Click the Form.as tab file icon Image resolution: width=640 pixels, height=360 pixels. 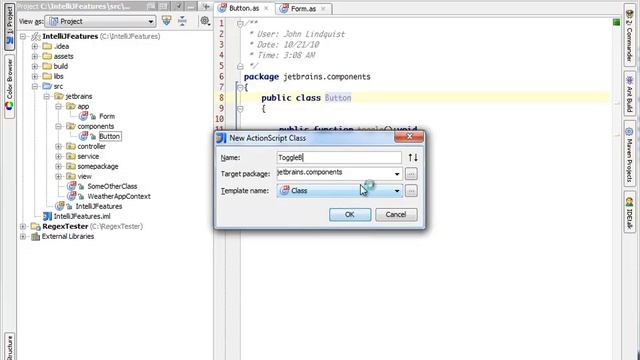coord(284,9)
